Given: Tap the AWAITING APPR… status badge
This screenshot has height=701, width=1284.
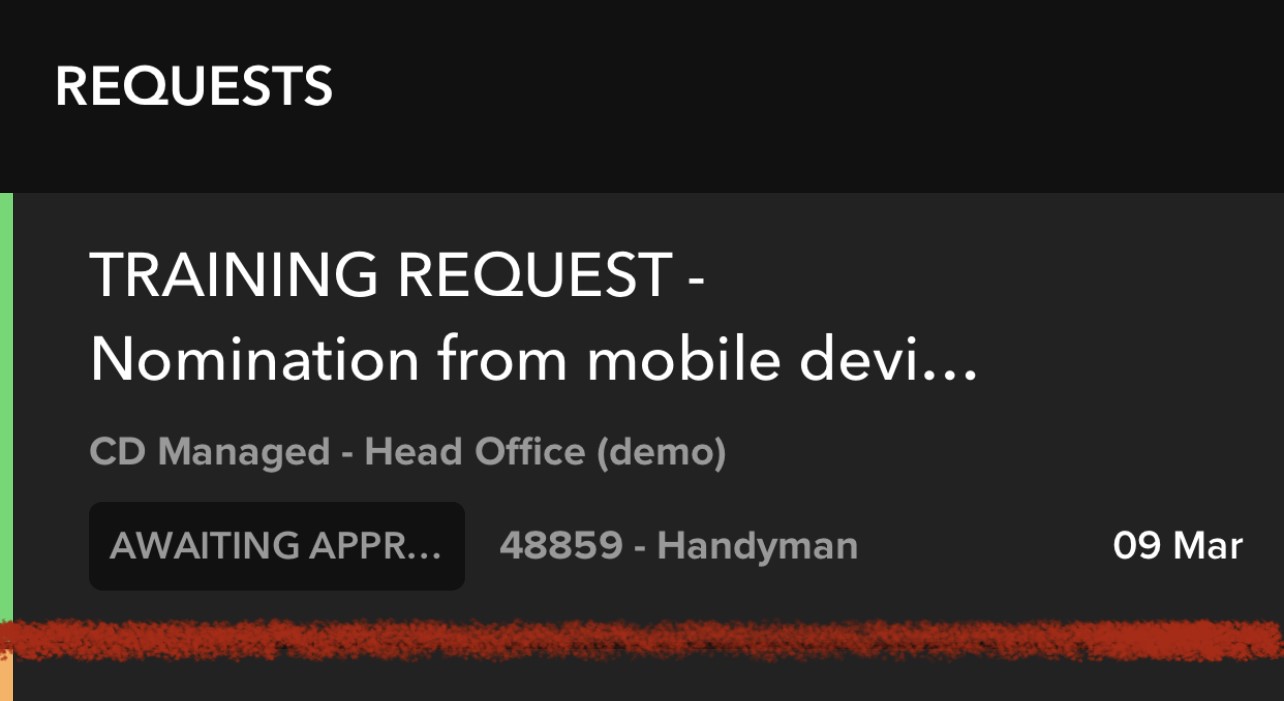Looking at the screenshot, I should pyautogui.click(x=277, y=546).
